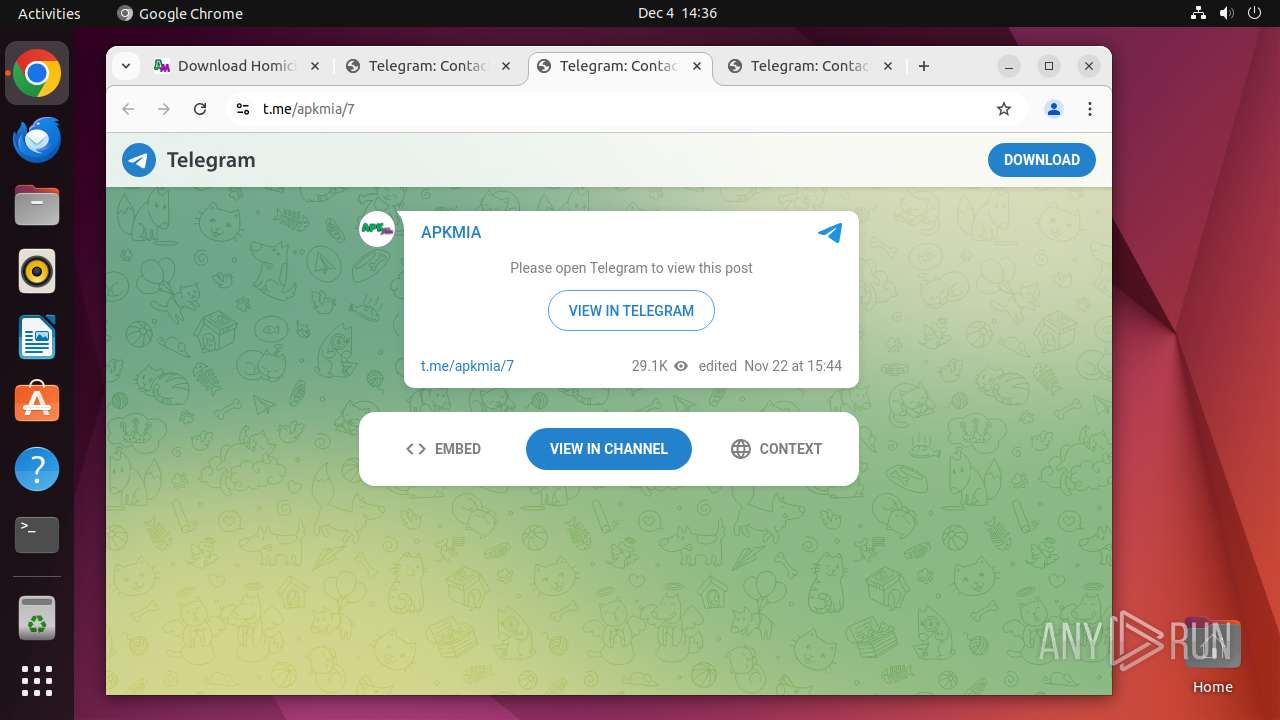
Task: Click the APKMIA channel avatar
Action: (378, 230)
